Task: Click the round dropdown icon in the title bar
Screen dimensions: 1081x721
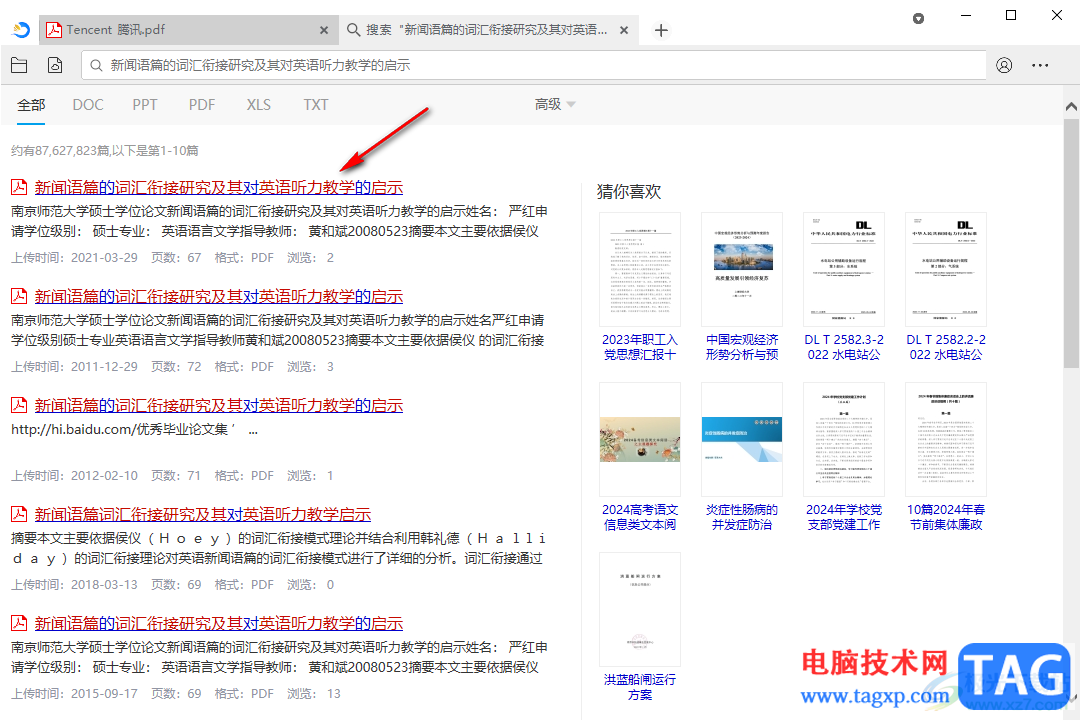Action: coord(918,19)
